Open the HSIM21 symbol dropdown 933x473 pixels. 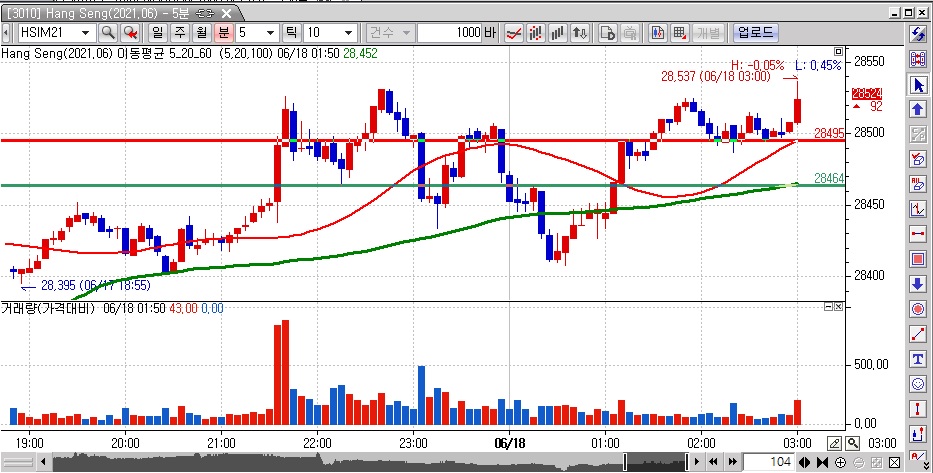point(86,33)
